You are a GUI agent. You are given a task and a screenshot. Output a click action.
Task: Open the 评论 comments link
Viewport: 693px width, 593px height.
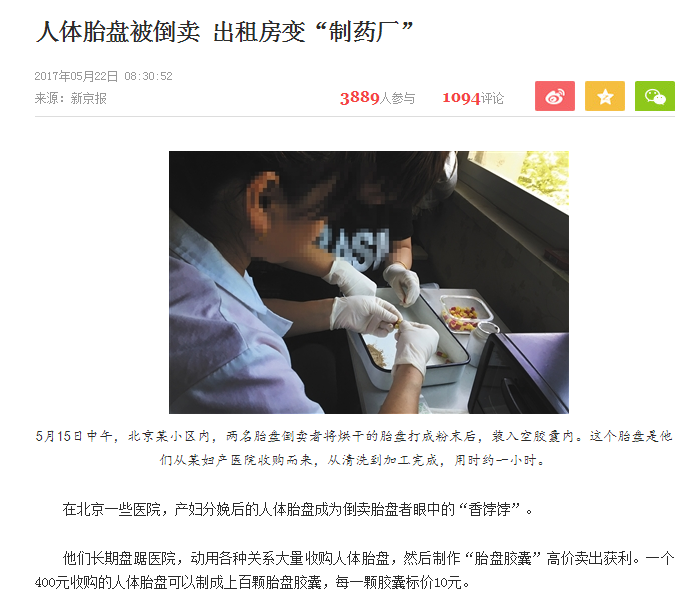click(x=492, y=98)
